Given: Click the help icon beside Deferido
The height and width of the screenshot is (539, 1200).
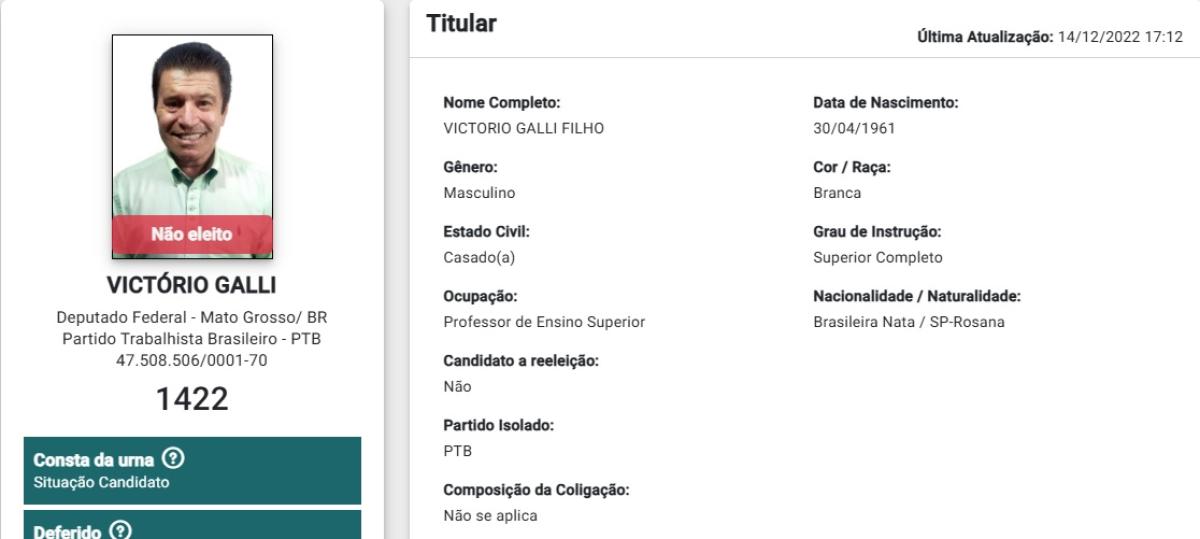Looking at the screenshot, I should point(121,531).
